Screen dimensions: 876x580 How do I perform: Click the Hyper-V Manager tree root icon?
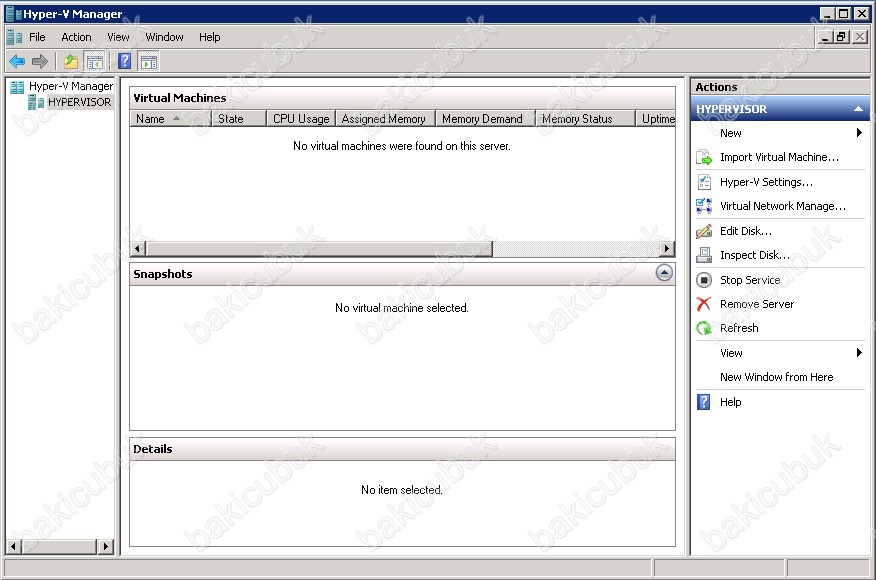click(x=17, y=87)
